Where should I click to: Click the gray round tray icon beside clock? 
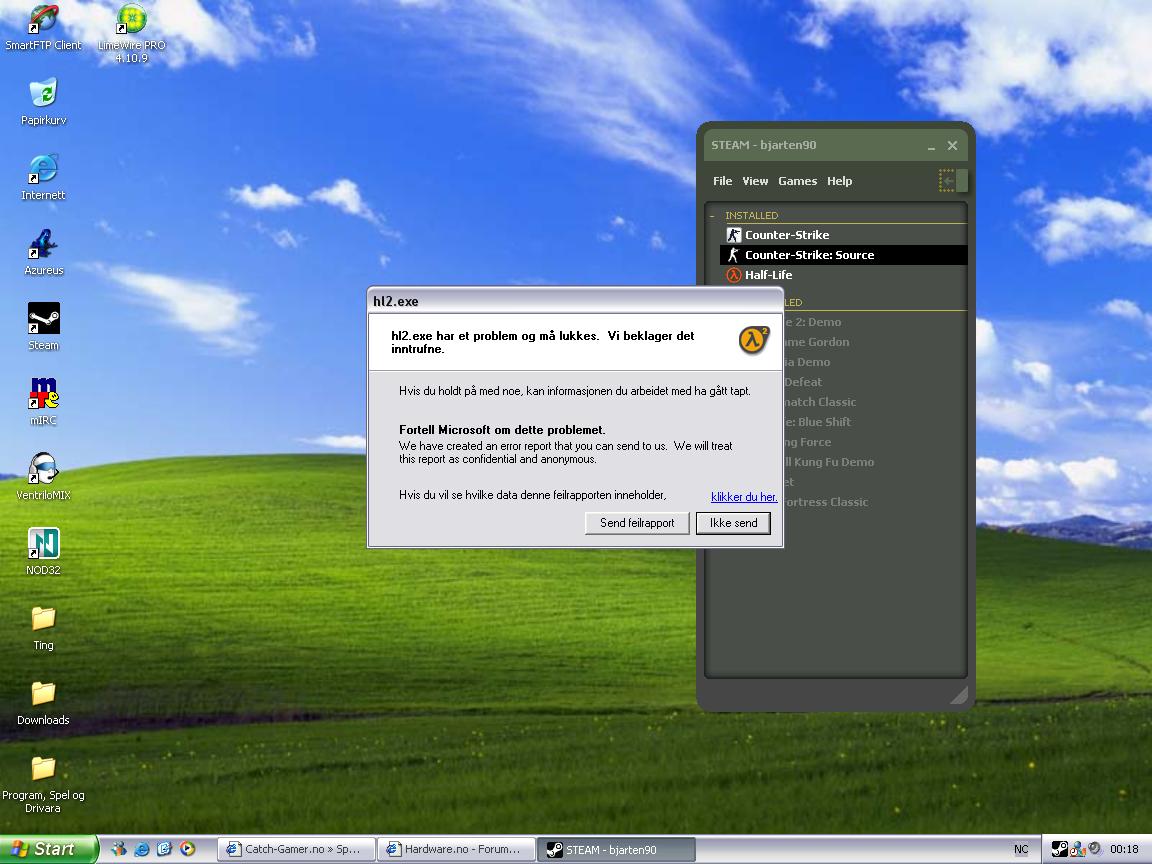pos(1095,849)
